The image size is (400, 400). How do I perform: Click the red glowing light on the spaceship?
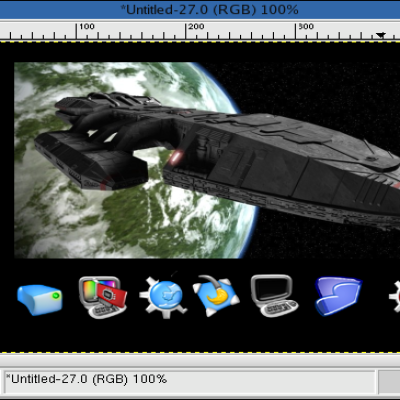(x=176, y=158)
